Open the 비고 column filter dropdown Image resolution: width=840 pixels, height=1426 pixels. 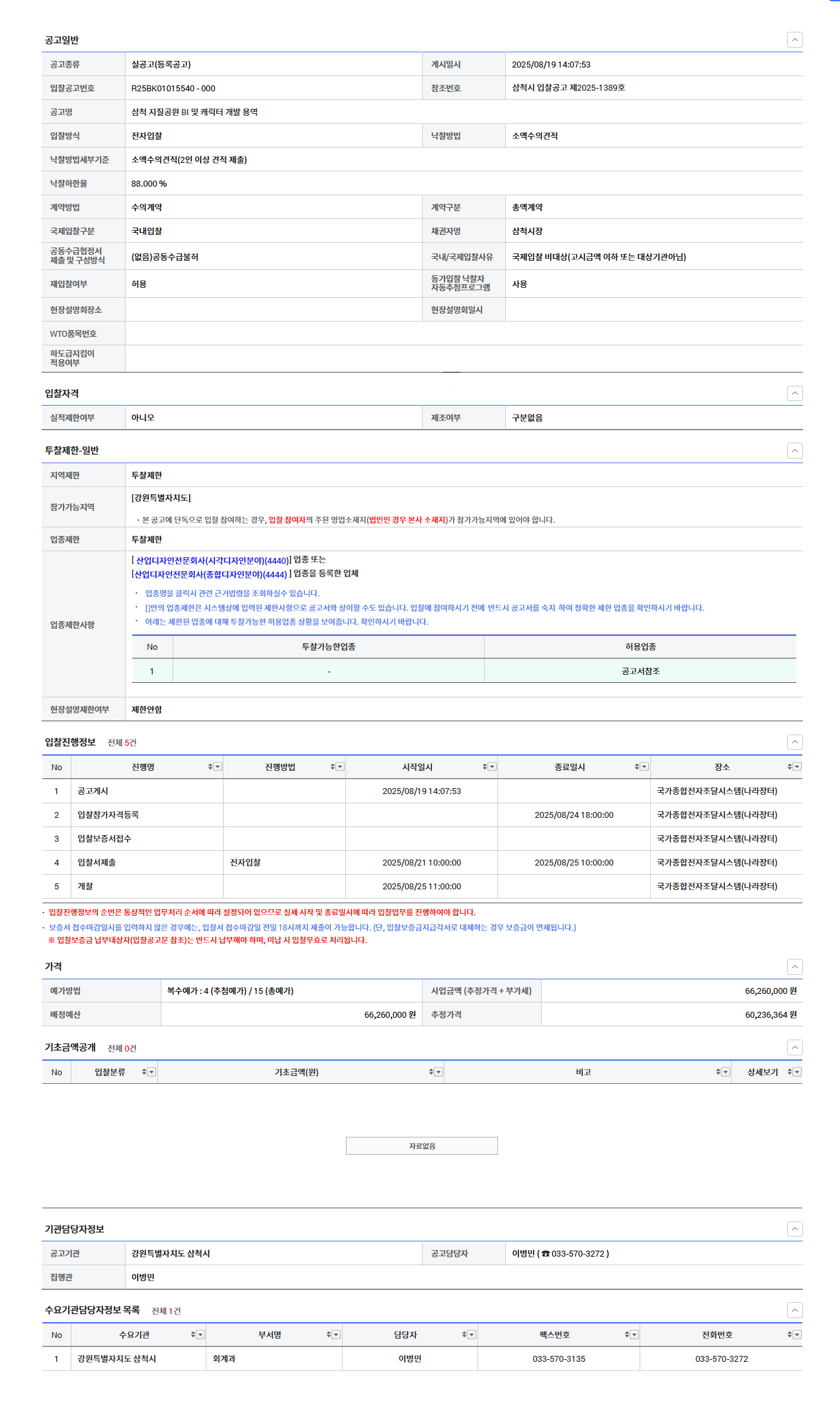(726, 1072)
